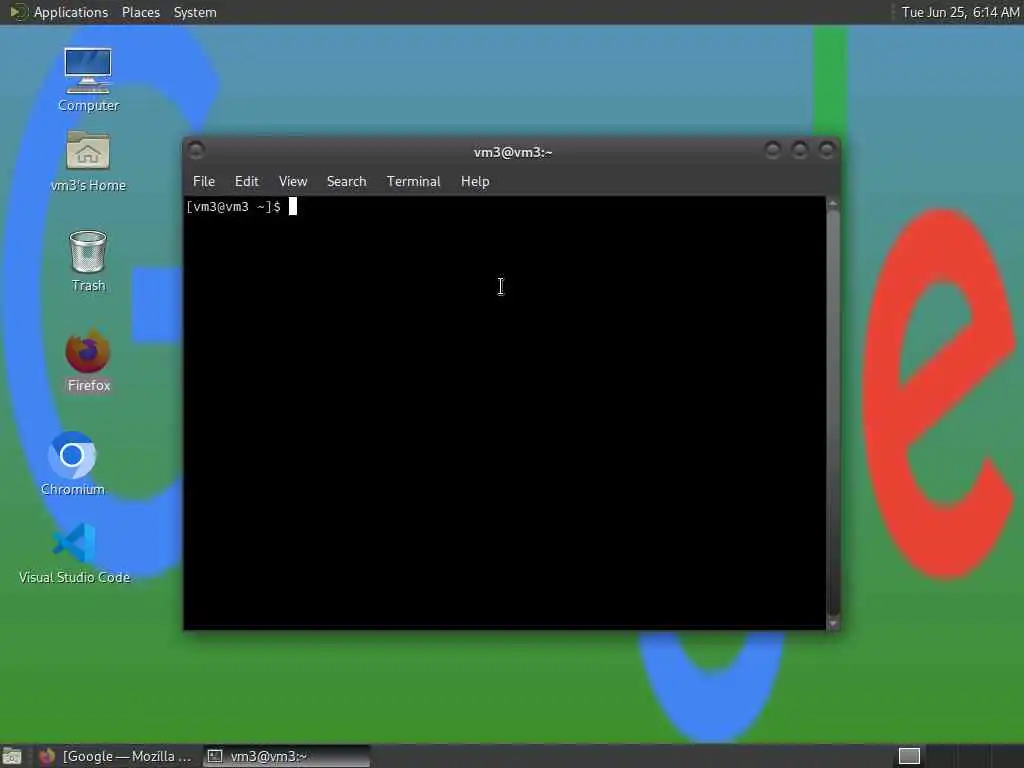Click the workspace switcher box in bottom panel

coord(909,756)
